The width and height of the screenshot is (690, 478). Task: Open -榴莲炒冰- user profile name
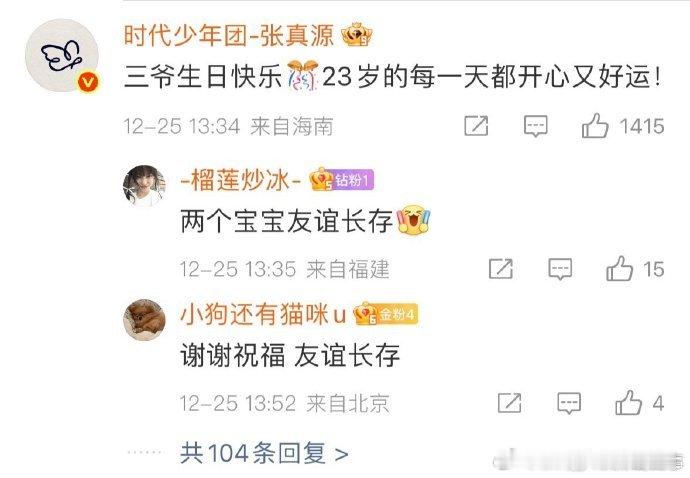pos(241,180)
